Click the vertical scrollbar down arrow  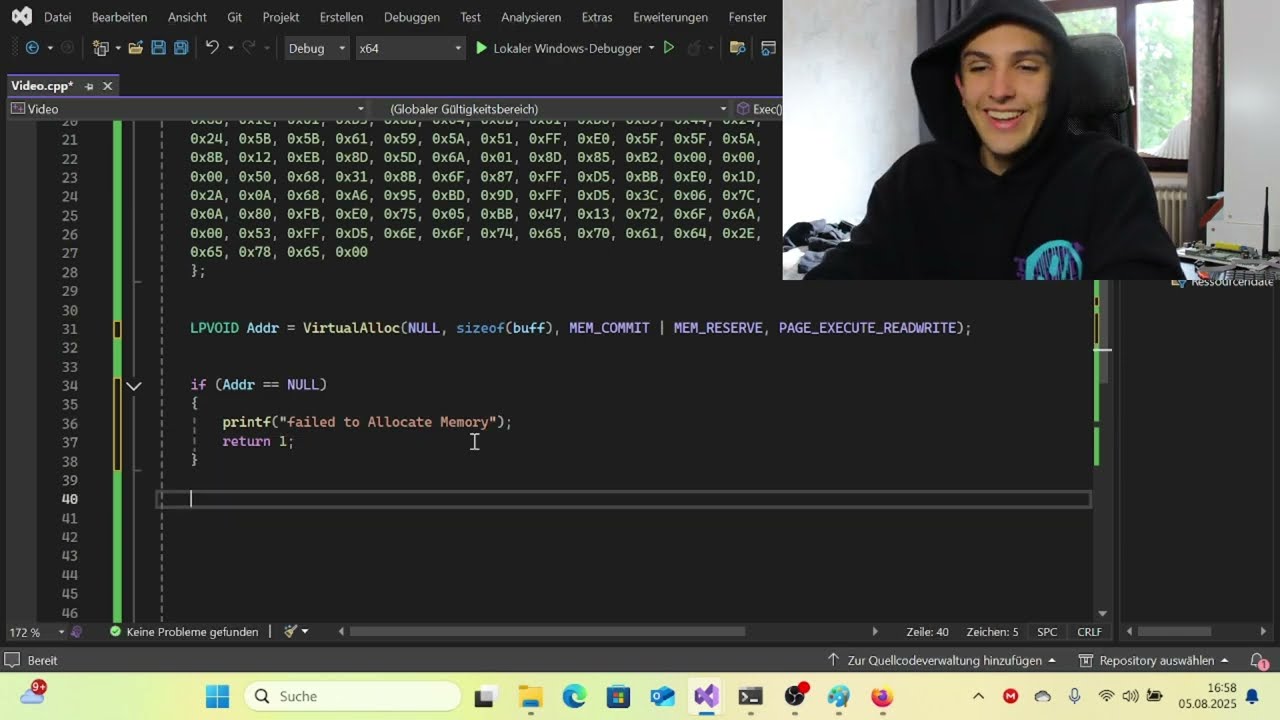click(1102, 613)
